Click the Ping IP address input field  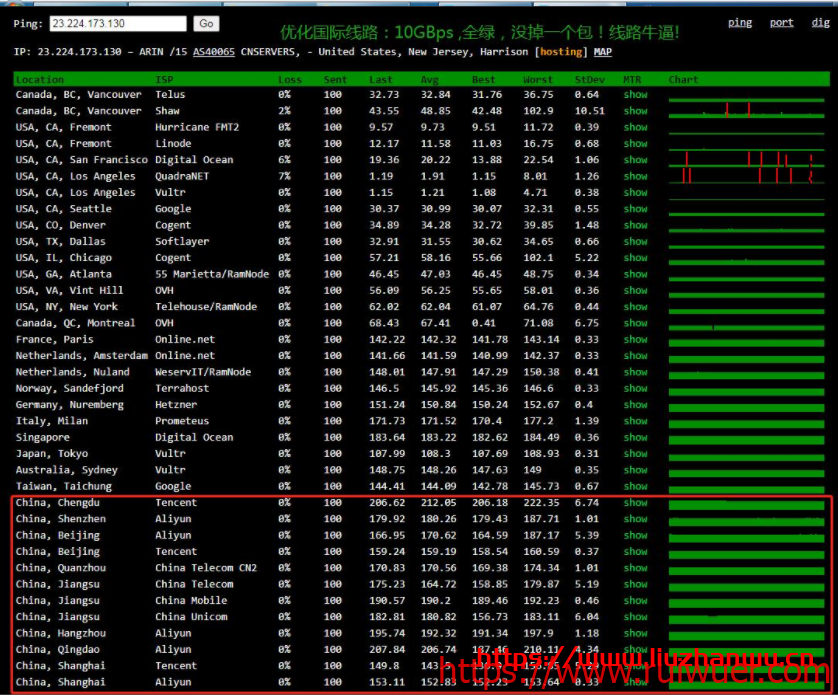(x=117, y=23)
